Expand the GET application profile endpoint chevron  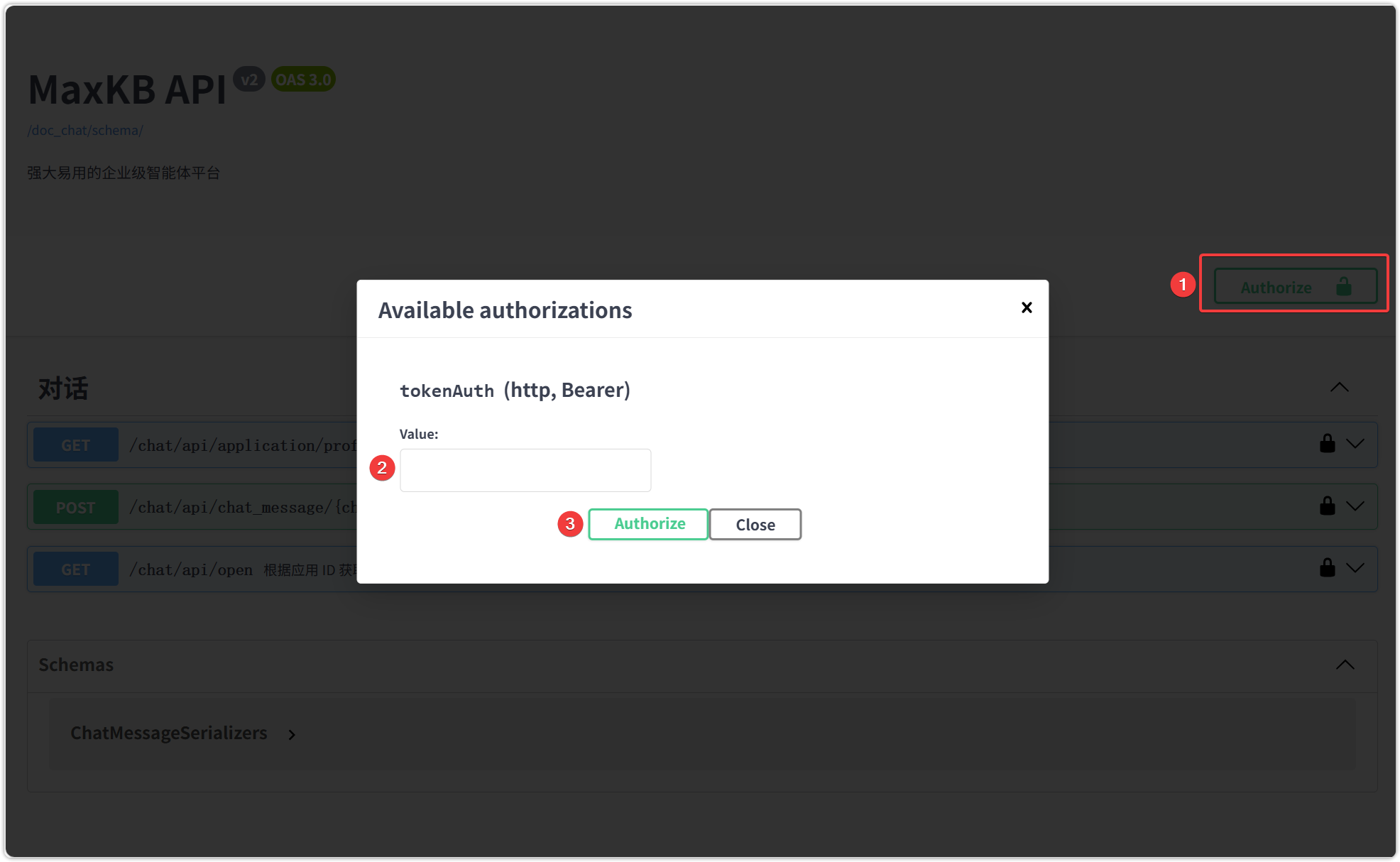(x=1355, y=444)
